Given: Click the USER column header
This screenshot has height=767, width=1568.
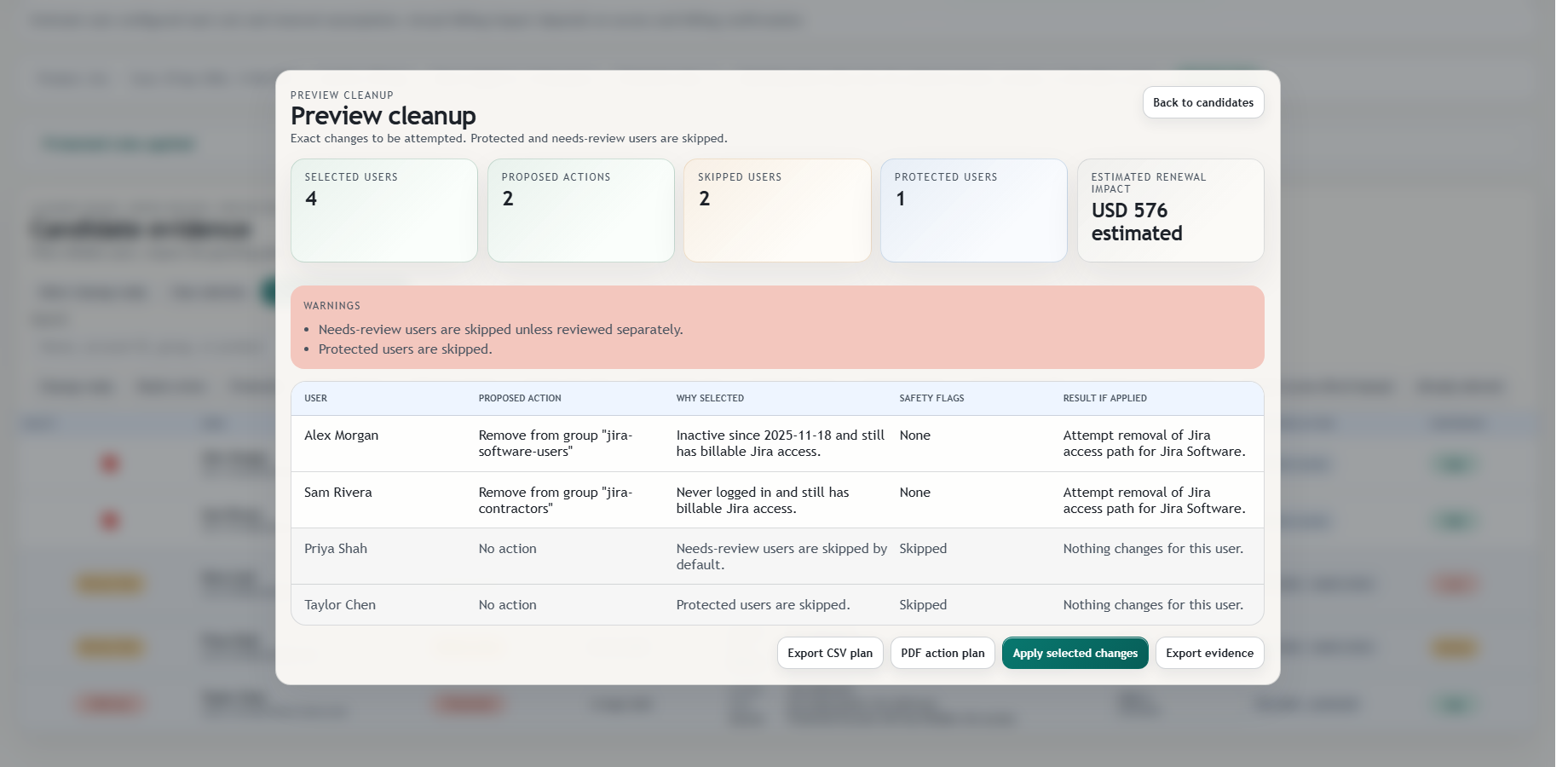Looking at the screenshot, I should tap(316, 398).
